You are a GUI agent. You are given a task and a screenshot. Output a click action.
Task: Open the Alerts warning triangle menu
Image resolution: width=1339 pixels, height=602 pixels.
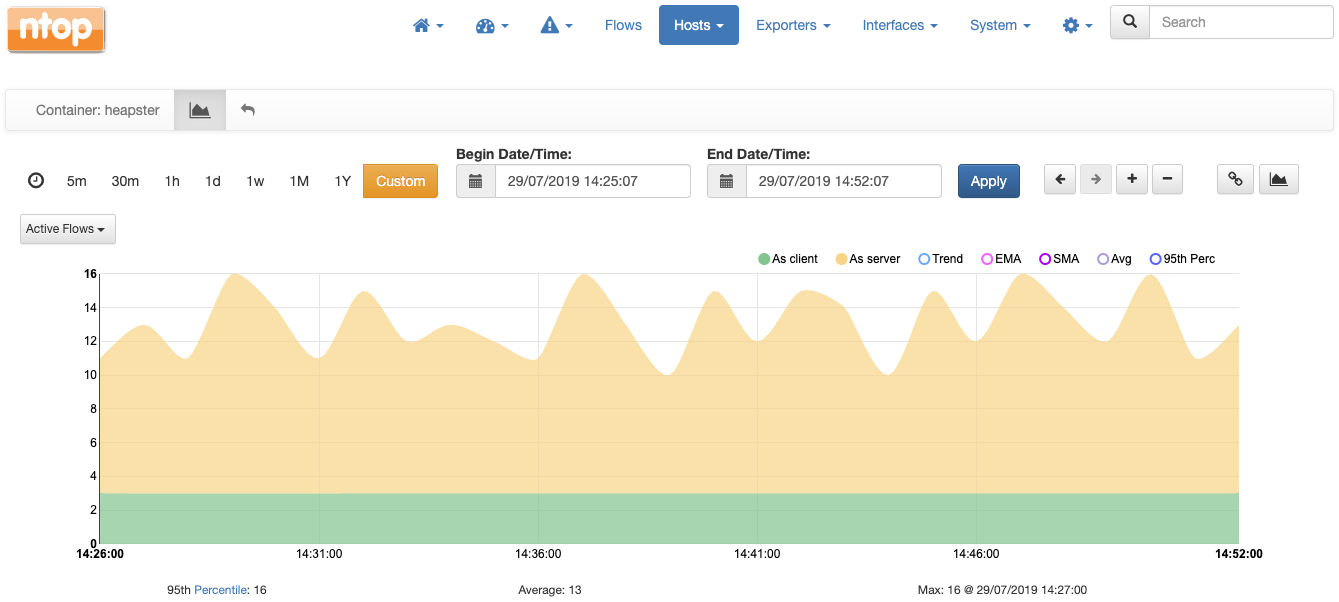tap(556, 25)
